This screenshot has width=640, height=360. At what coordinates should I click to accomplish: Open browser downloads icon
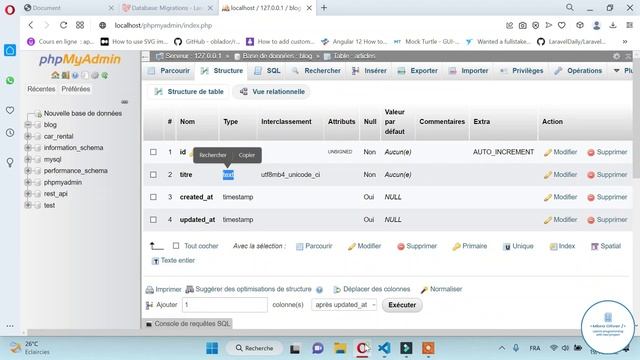tap(613, 25)
